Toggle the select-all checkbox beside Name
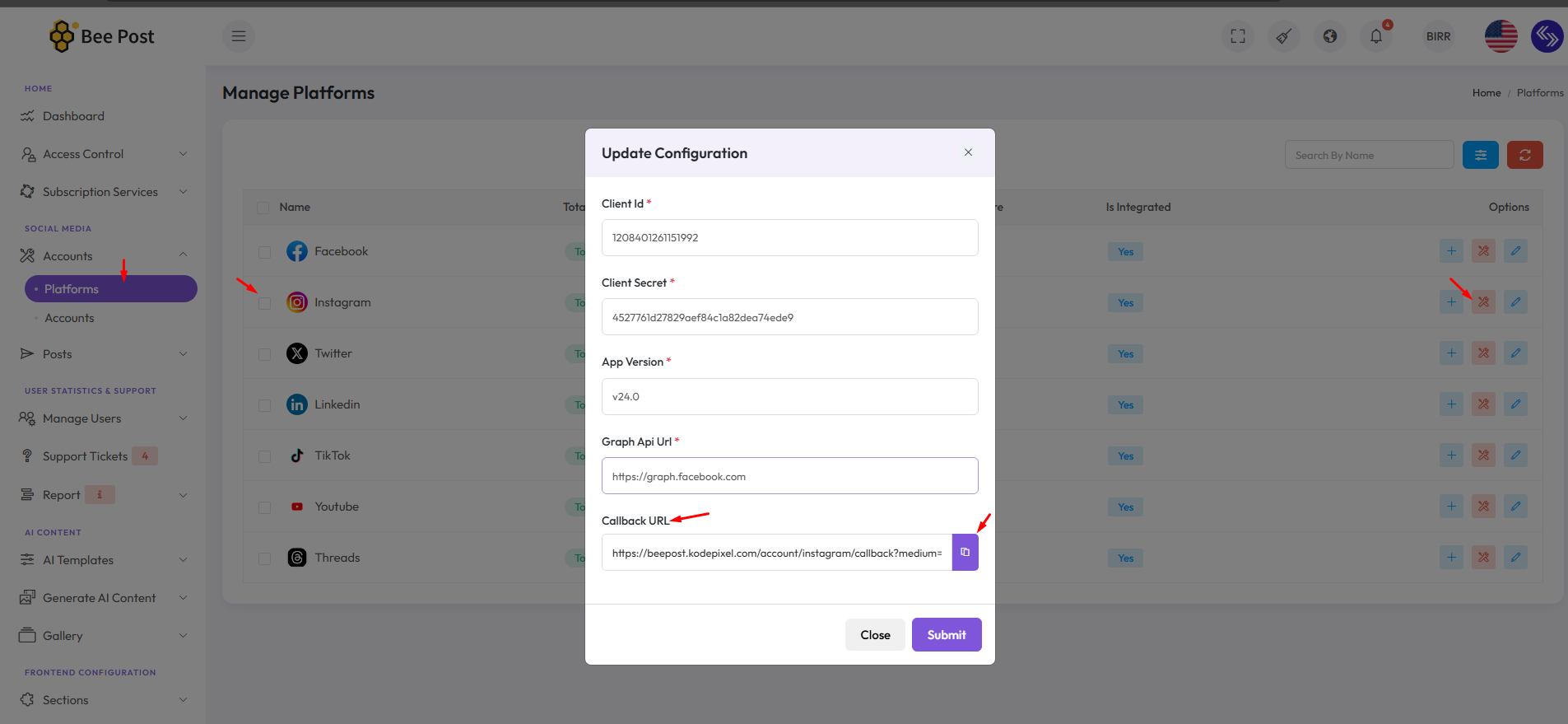 click(x=263, y=208)
